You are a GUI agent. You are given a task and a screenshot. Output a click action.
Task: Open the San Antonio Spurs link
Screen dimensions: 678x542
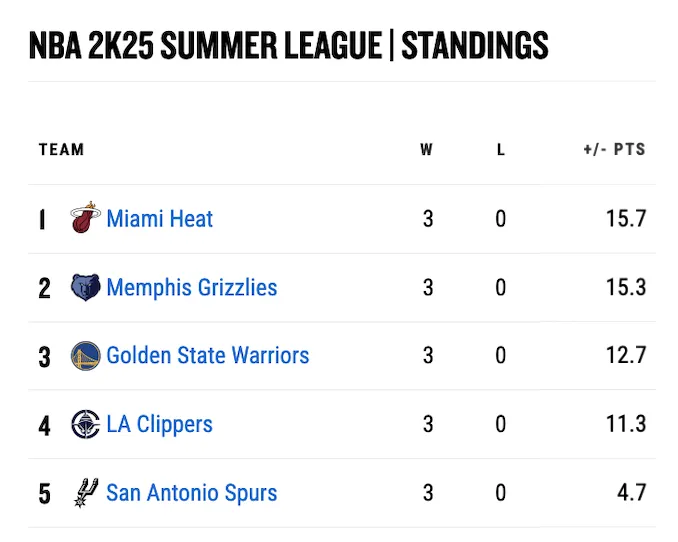(x=191, y=493)
